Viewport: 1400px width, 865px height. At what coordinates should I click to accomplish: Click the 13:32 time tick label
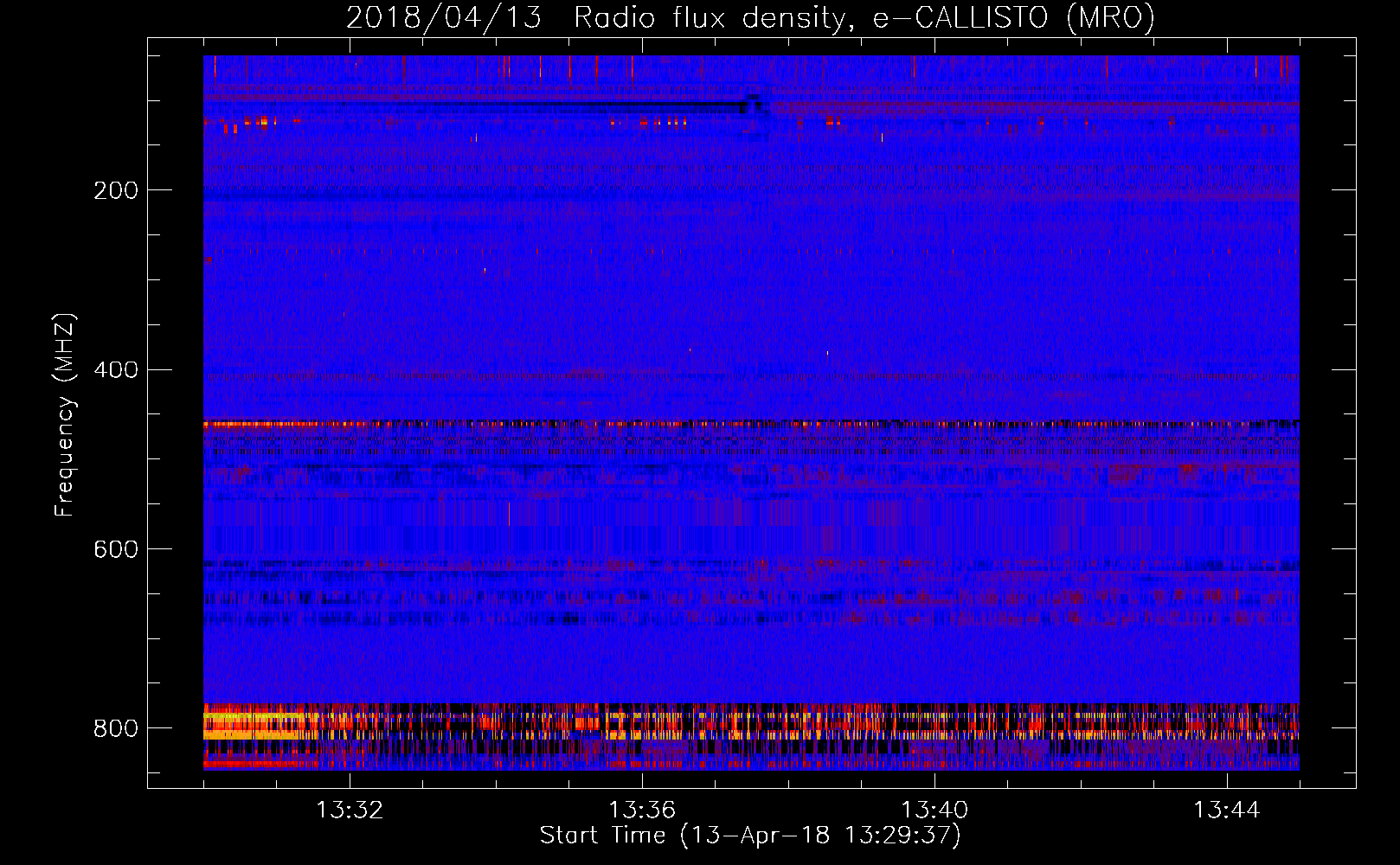pos(350,811)
